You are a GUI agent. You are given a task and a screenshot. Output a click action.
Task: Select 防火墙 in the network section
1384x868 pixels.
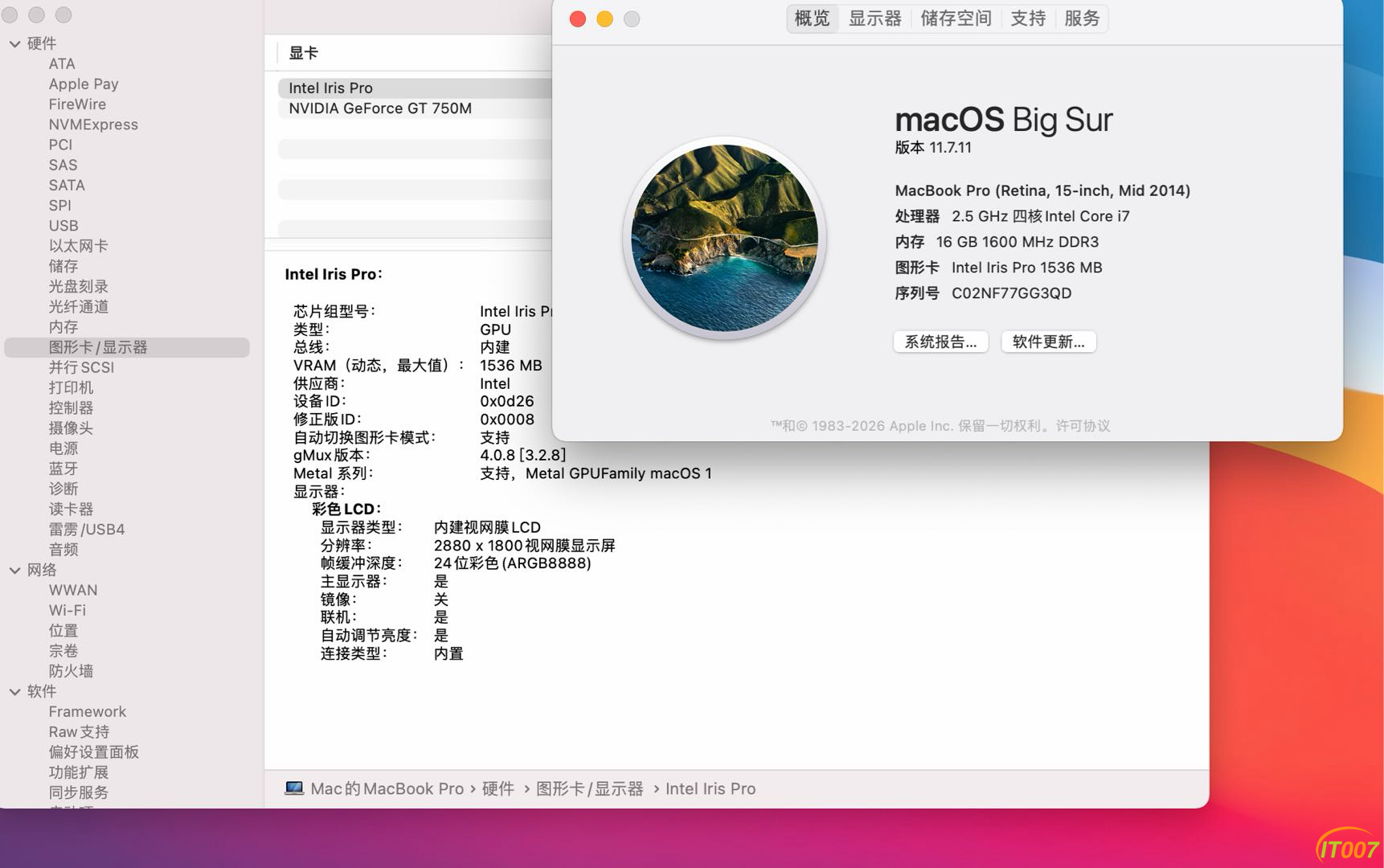71,671
